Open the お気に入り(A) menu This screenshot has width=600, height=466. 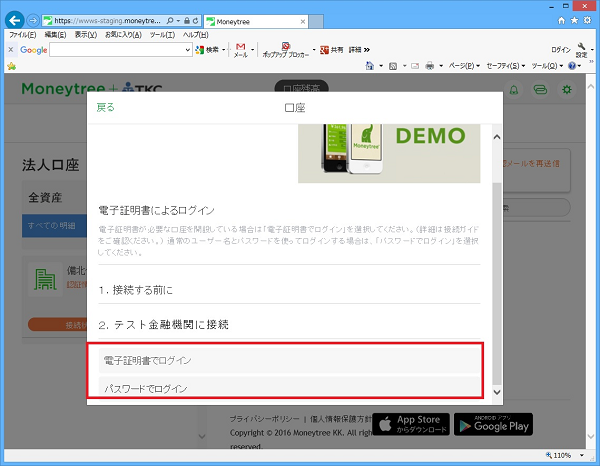[x=123, y=35]
